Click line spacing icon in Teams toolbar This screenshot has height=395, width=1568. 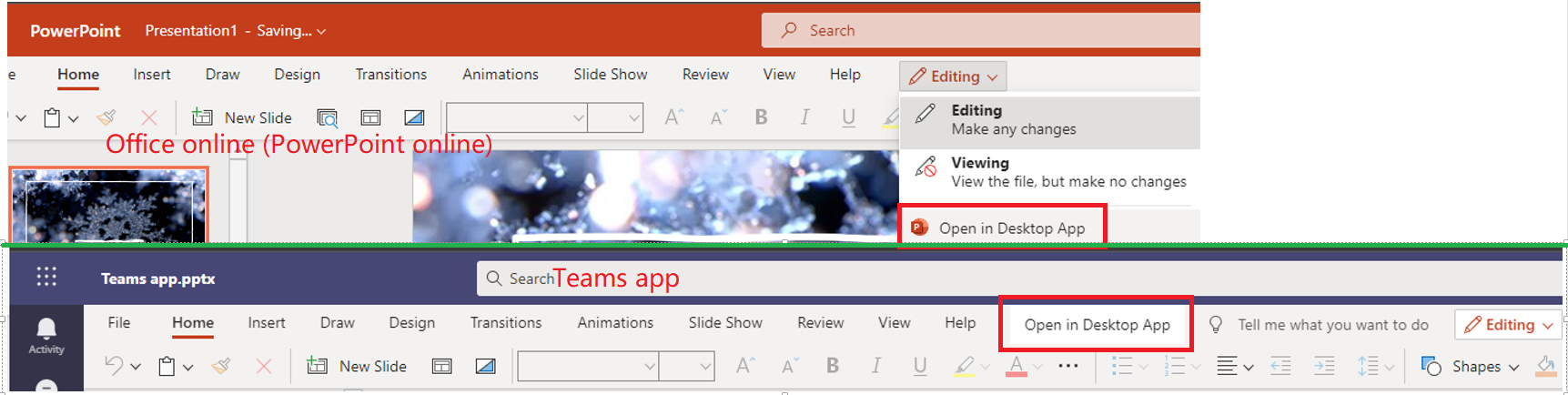coord(1368,366)
